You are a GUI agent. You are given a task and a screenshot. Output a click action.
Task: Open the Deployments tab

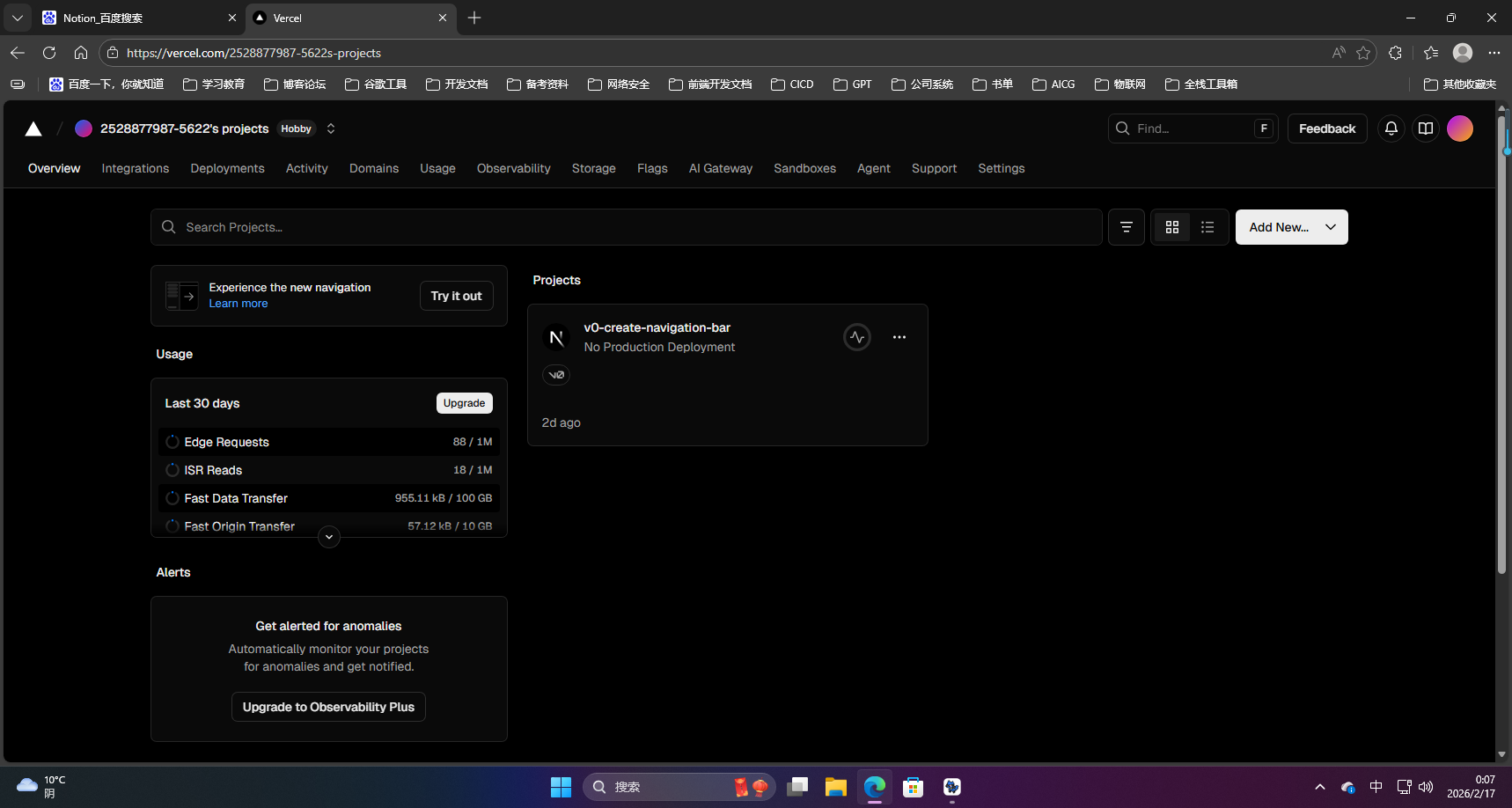227,168
